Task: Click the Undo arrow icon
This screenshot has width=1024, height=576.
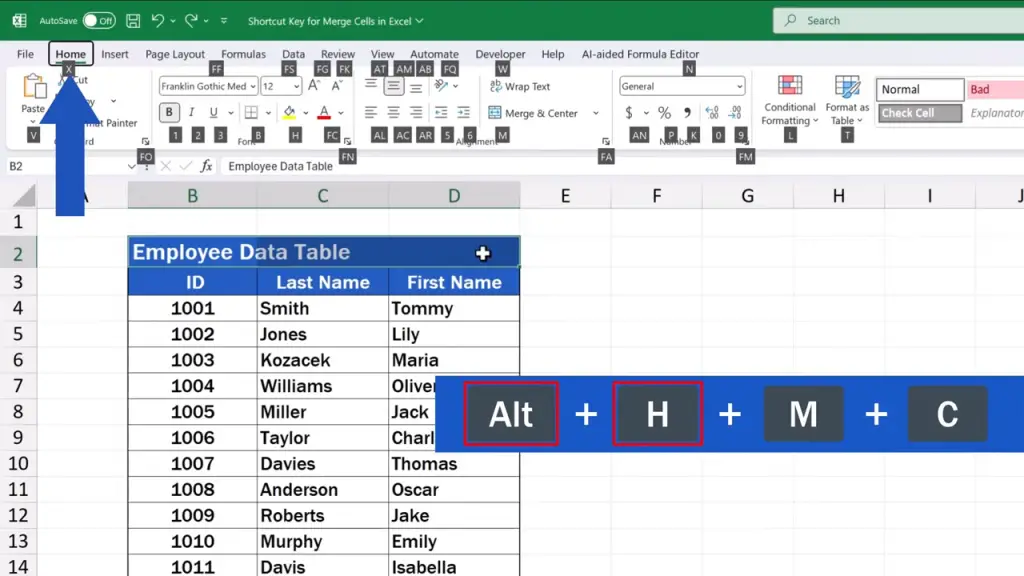Action: [x=158, y=20]
